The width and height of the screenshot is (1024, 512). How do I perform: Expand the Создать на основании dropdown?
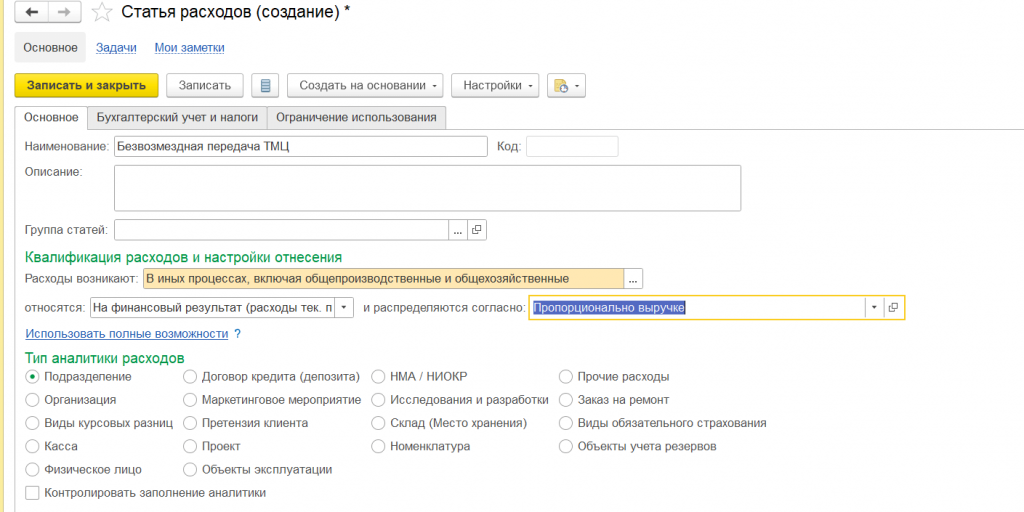click(365, 86)
